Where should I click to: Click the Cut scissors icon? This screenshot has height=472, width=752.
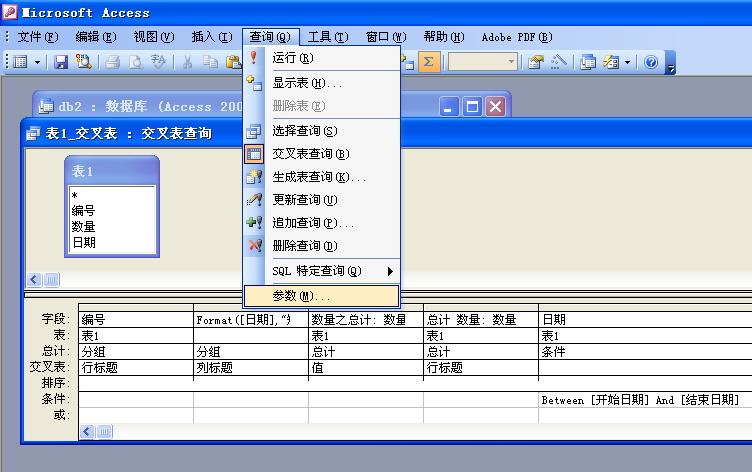tap(188, 62)
